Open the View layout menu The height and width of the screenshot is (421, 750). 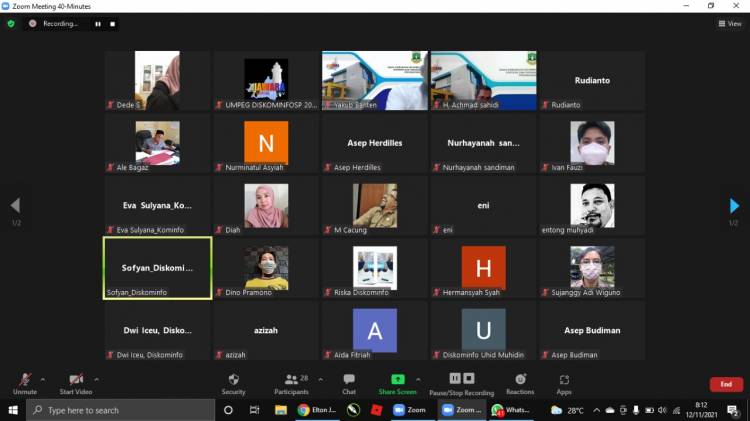pos(729,23)
